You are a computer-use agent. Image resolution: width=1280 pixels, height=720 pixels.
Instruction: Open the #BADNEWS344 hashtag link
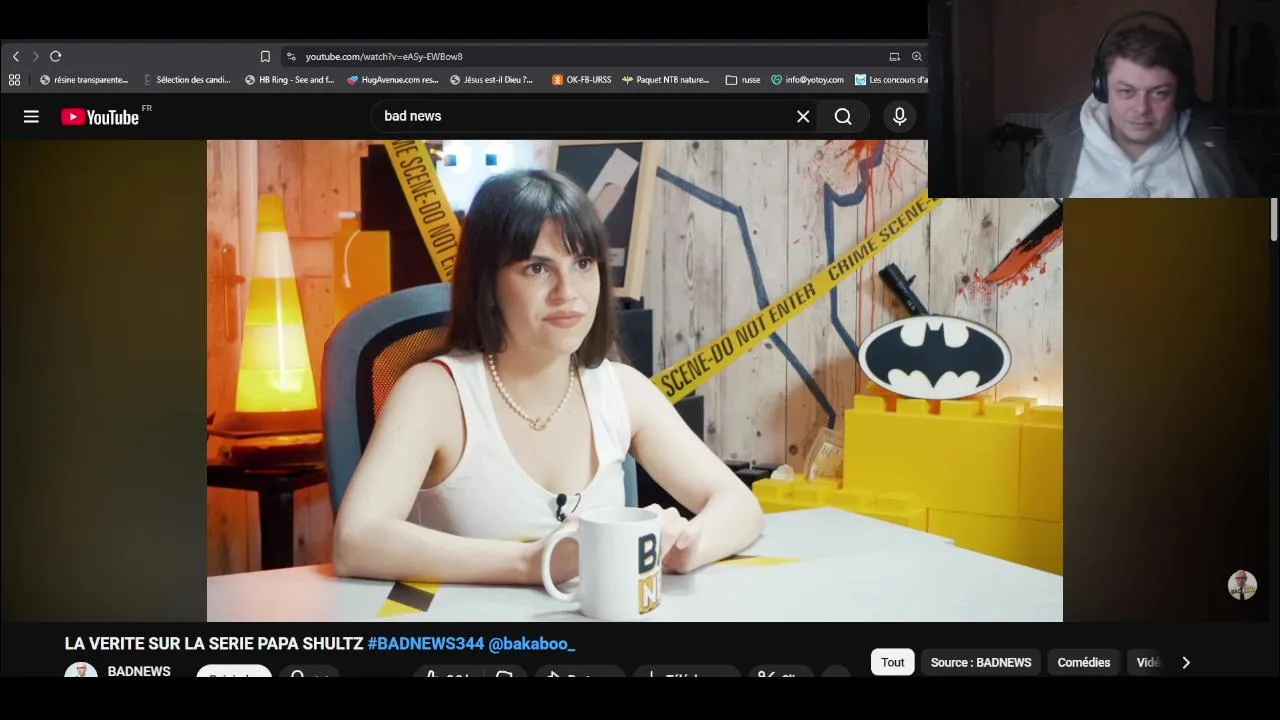click(425, 644)
